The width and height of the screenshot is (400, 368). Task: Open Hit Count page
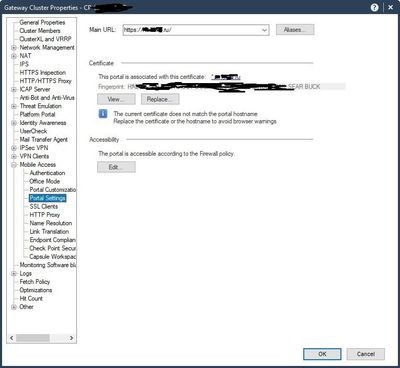(x=31, y=298)
